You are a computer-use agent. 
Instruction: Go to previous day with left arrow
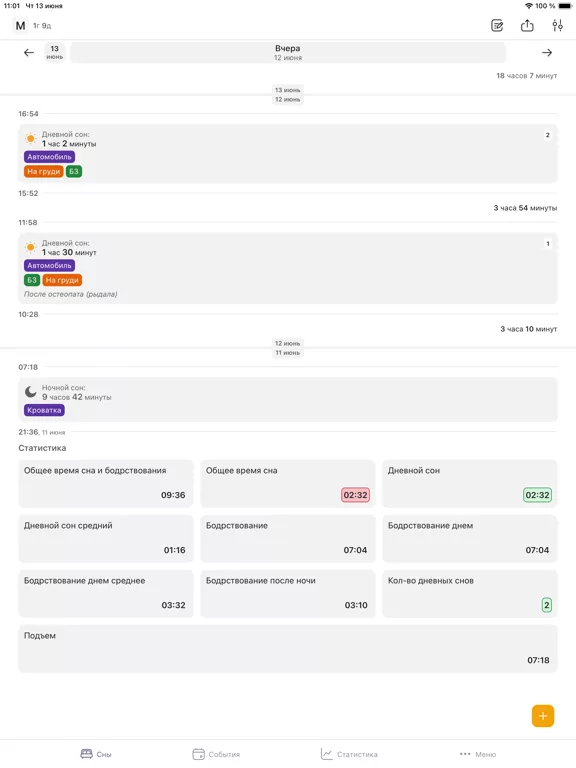tap(29, 52)
